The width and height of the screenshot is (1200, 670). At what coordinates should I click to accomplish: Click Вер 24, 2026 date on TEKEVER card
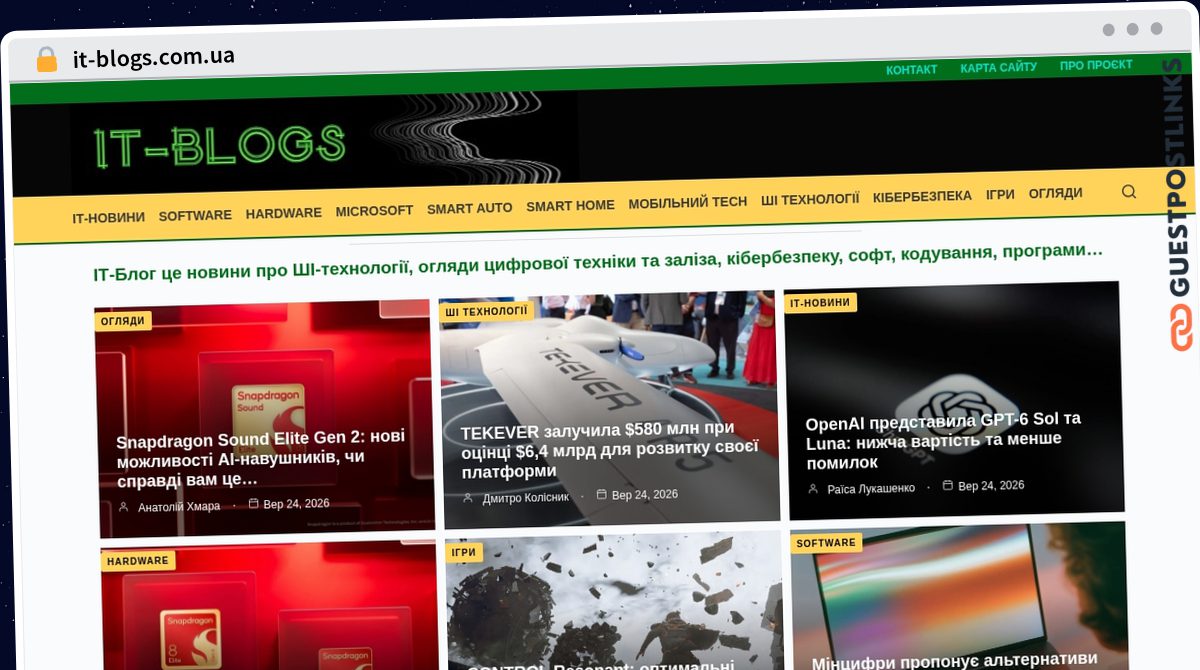645,495
